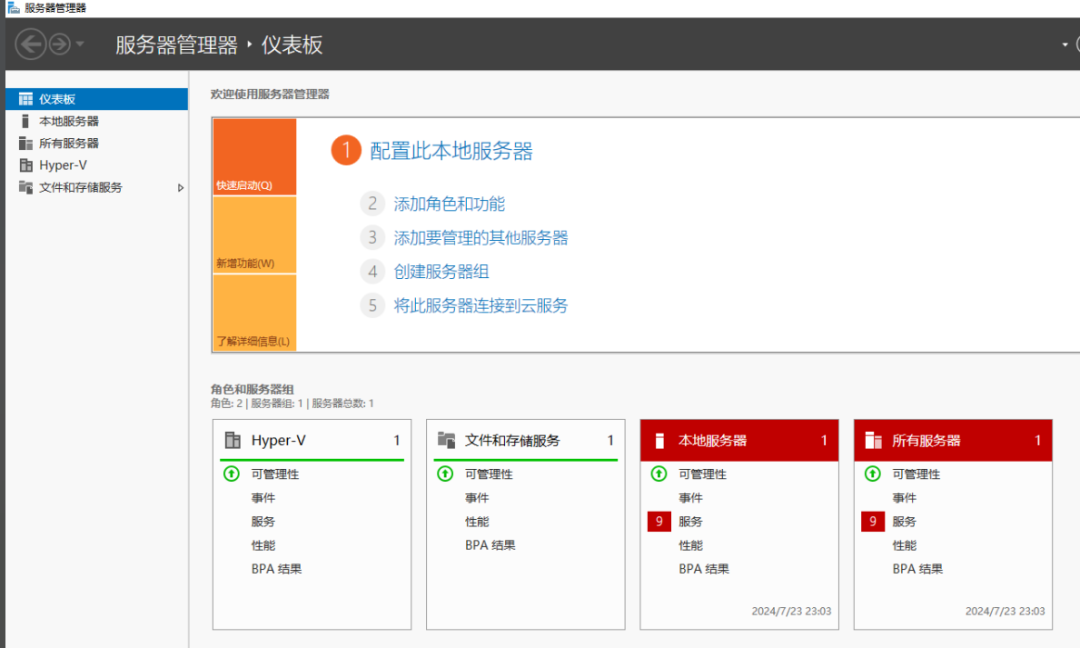Click the 仪表板 grid icon in sidebar
The height and width of the screenshot is (648, 1080).
[x=25, y=99]
